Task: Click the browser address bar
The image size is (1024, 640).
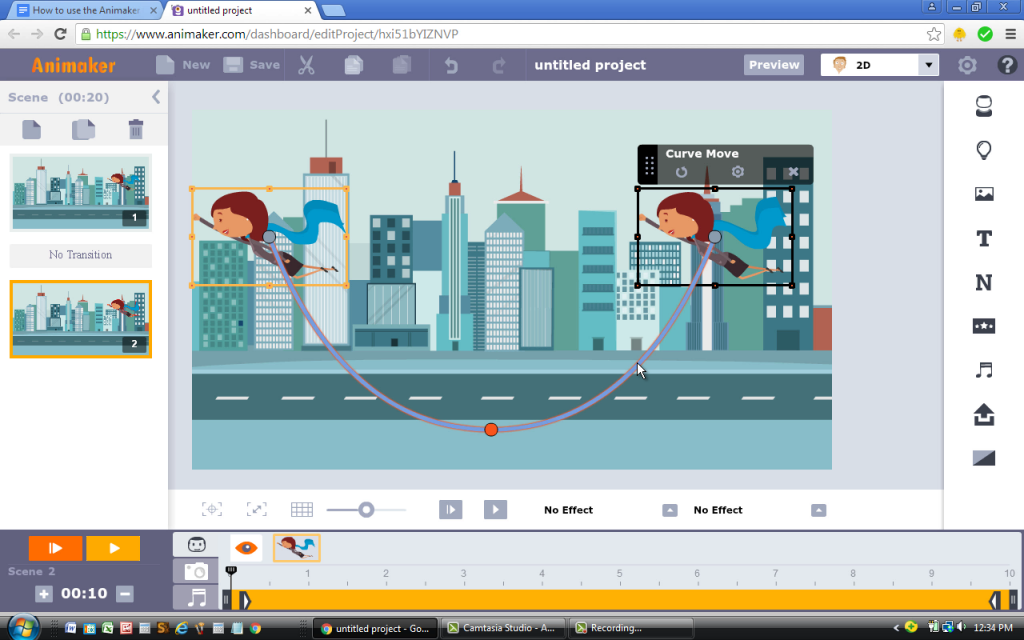Action: [x=501, y=34]
